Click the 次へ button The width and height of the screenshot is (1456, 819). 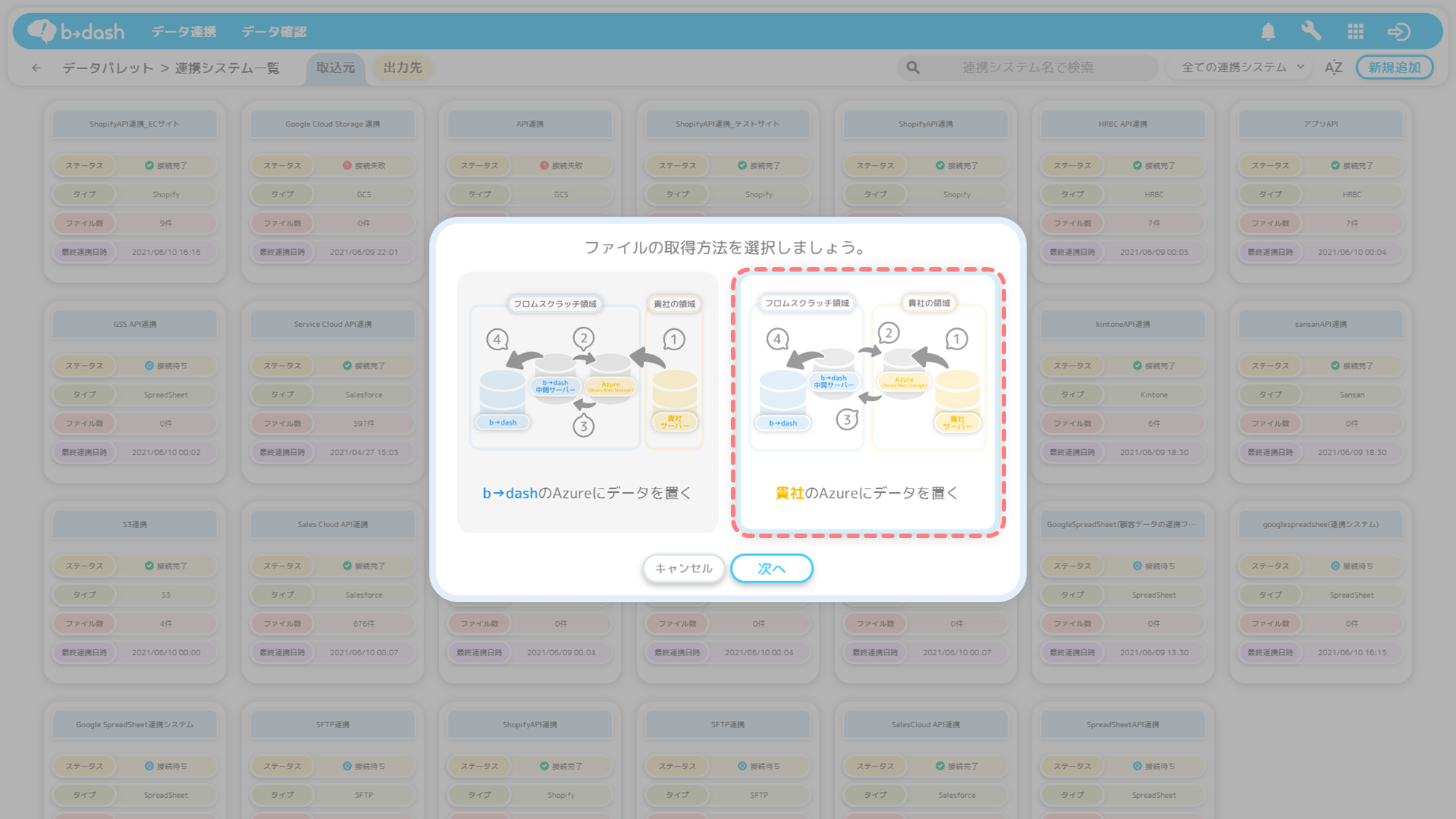point(772,568)
